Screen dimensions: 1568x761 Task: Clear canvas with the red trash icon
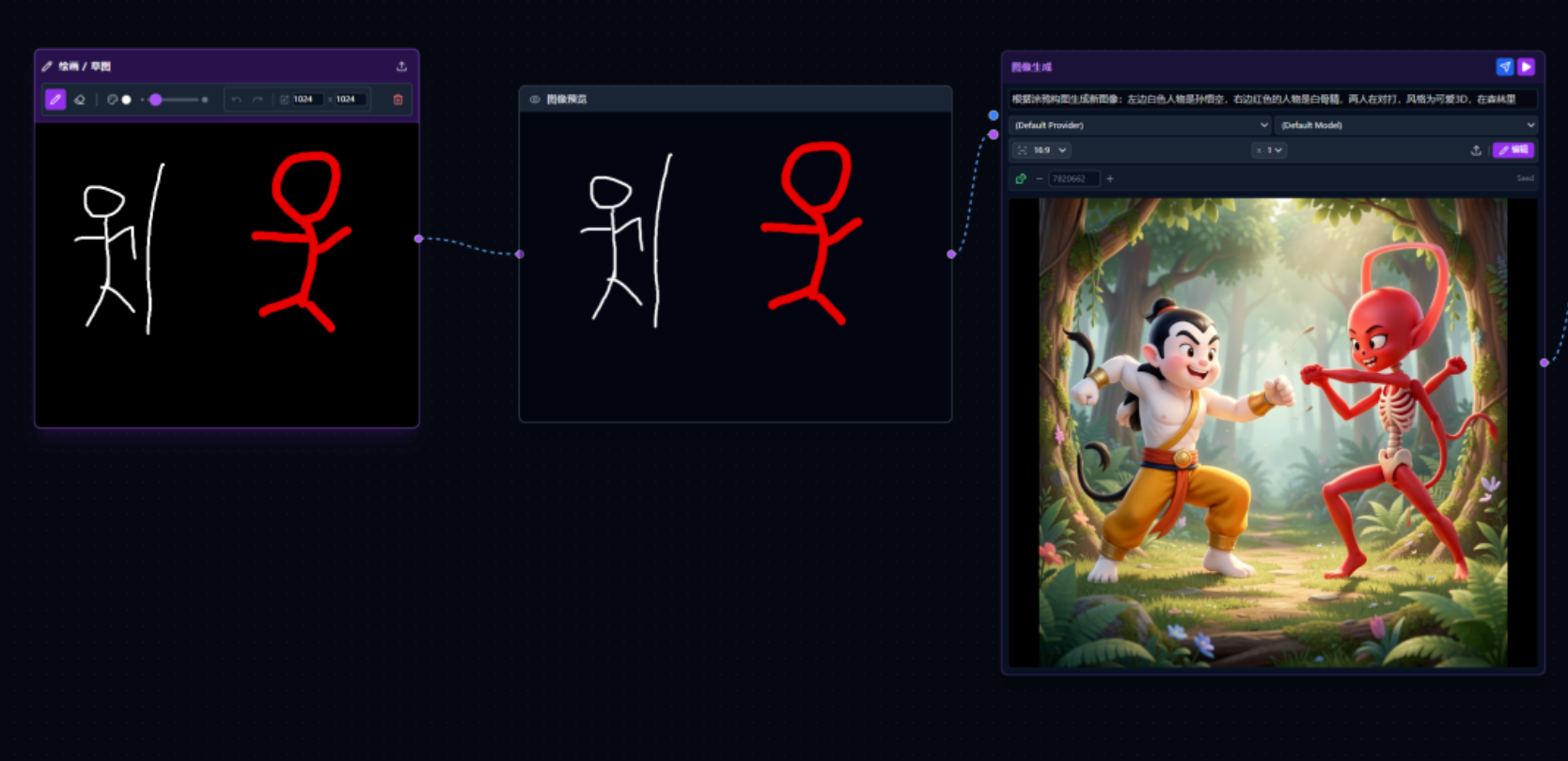(398, 100)
